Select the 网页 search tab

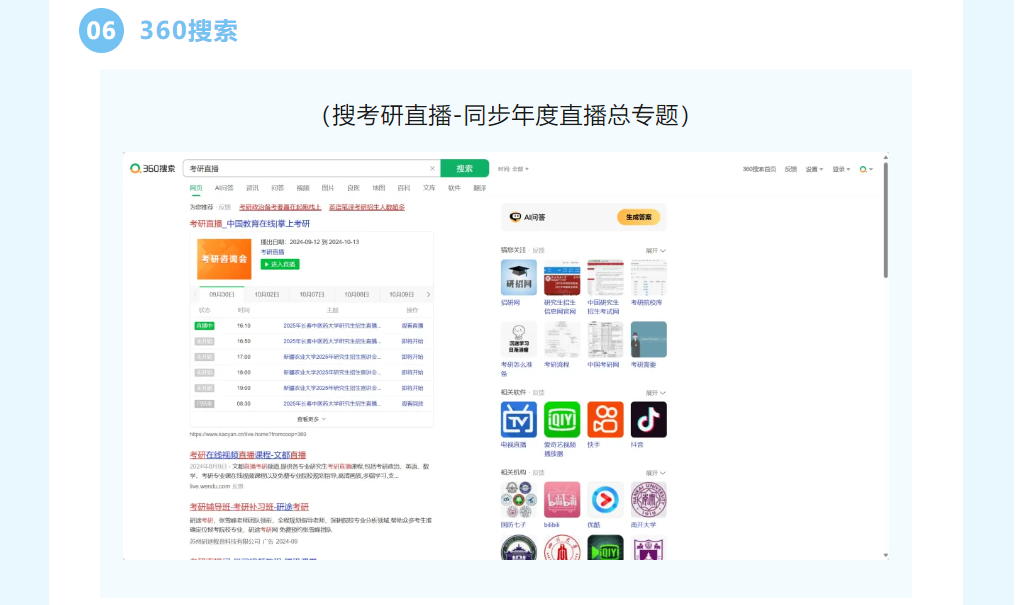point(196,188)
